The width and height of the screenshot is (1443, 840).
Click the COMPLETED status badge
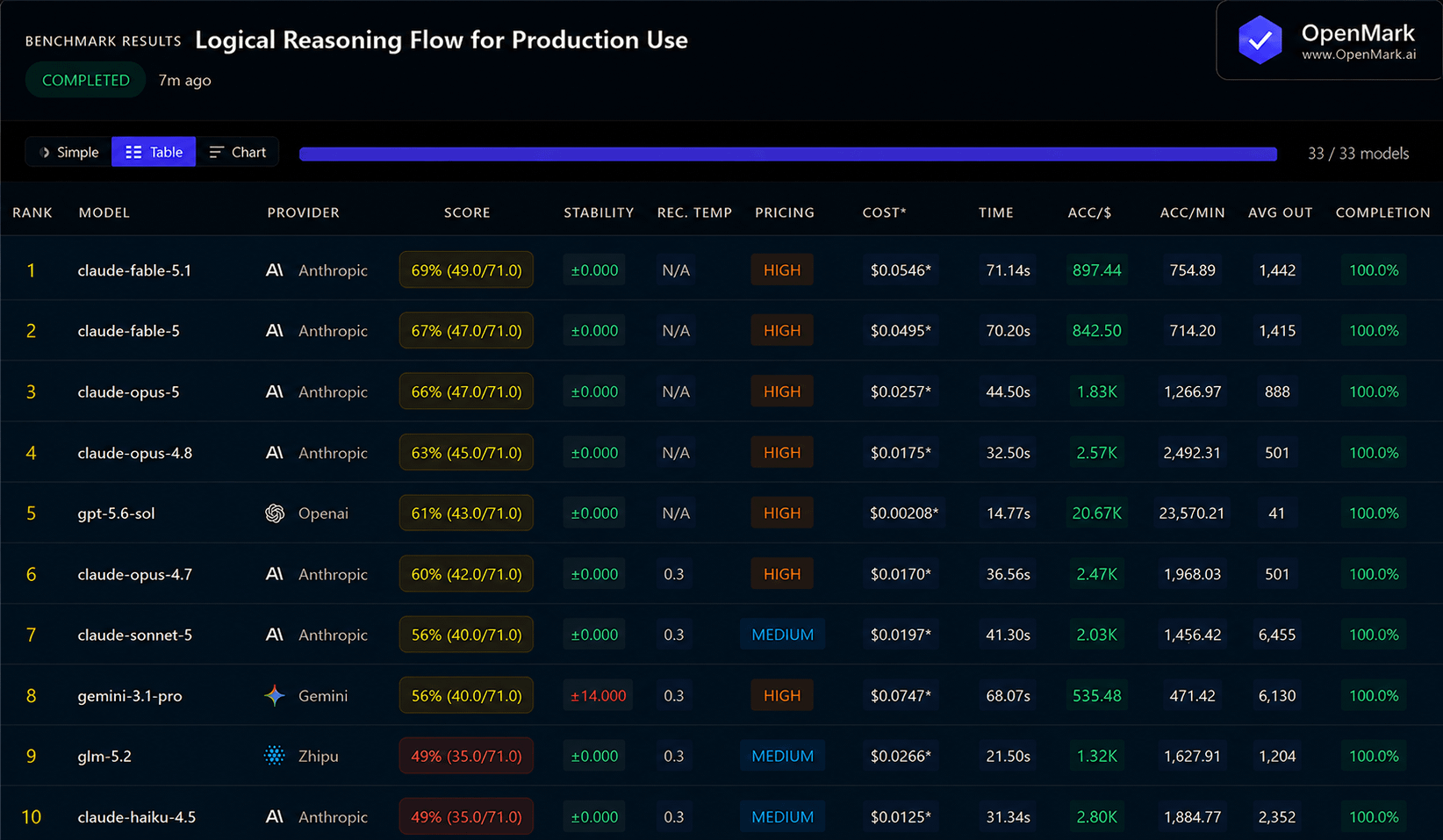point(86,80)
